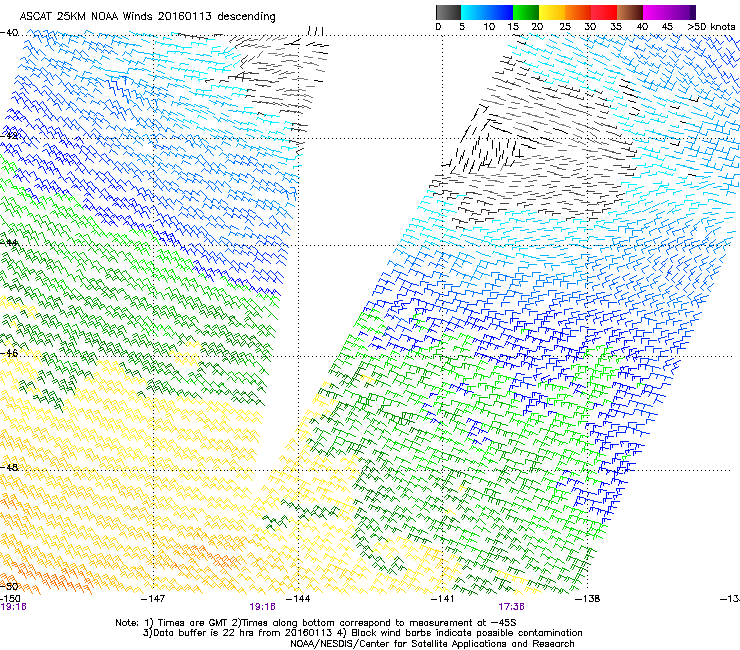Pick the red 30–35 knots color segment
Viewport: 740px width, 650px height.
click(x=604, y=12)
